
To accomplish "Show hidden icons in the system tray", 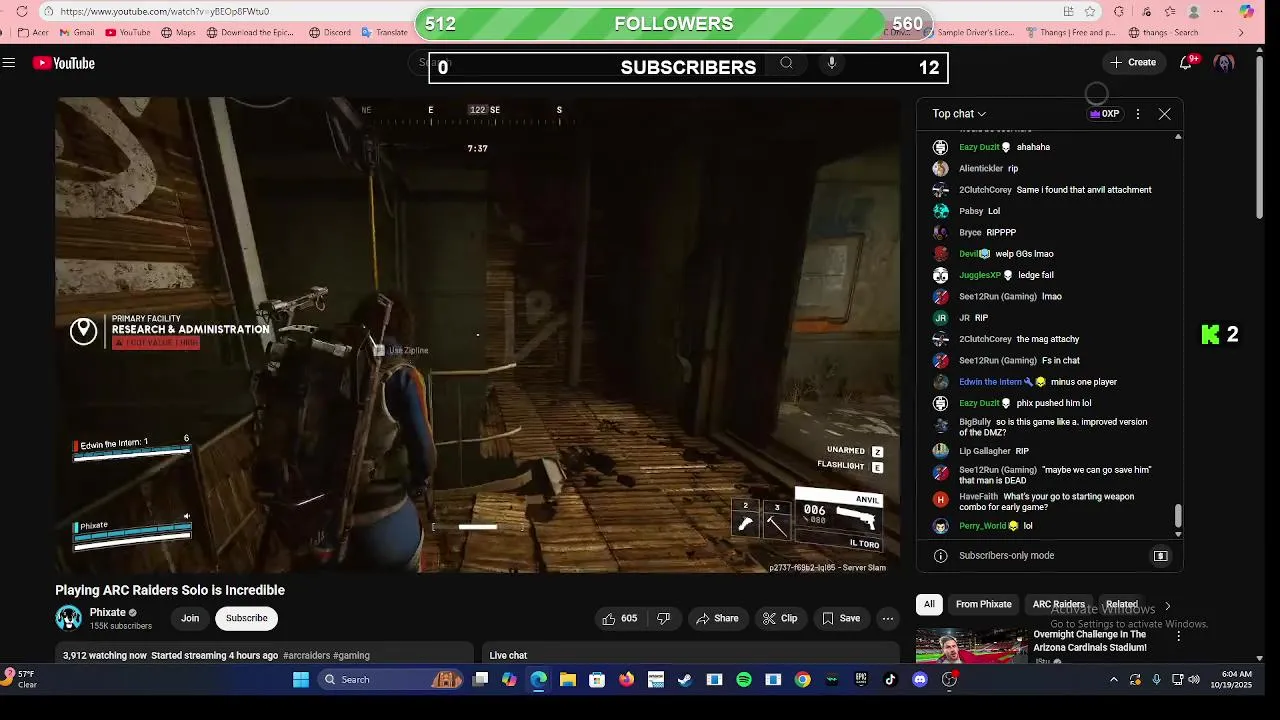I will pos(1114,680).
